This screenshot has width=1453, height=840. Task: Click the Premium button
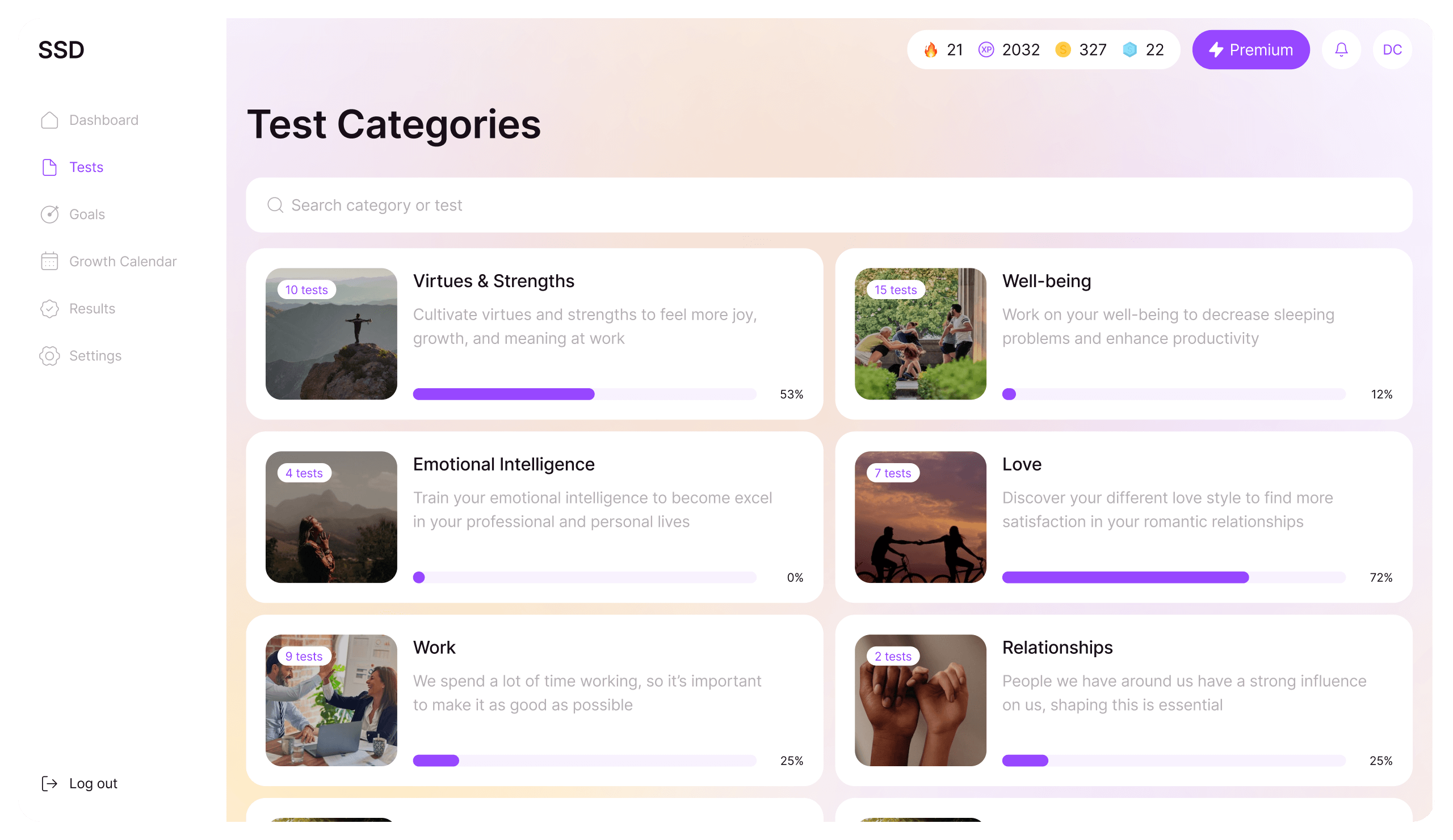(x=1250, y=49)
